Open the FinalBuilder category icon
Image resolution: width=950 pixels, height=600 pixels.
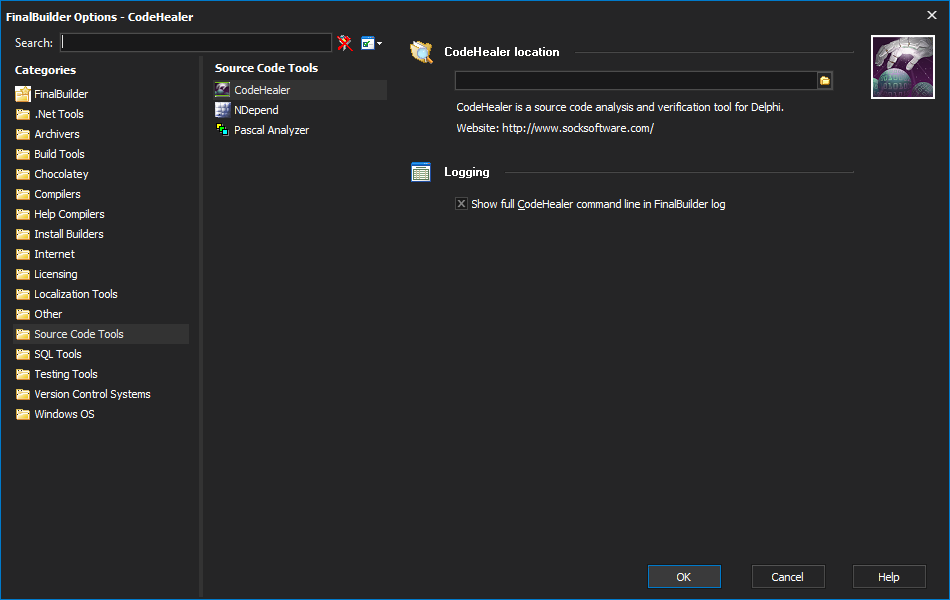click(23, 94)
